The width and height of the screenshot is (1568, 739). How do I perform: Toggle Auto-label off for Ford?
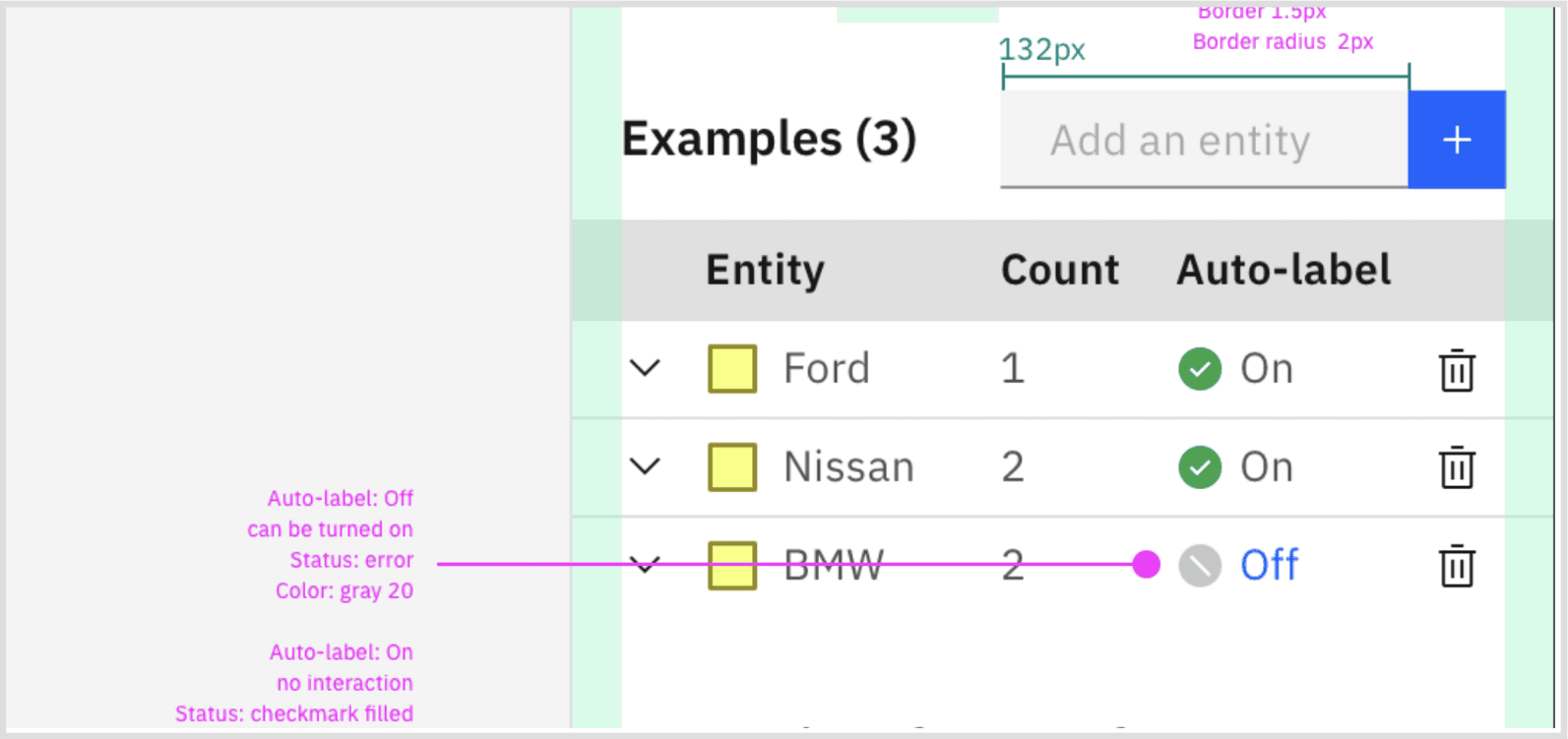[1266, 368]
